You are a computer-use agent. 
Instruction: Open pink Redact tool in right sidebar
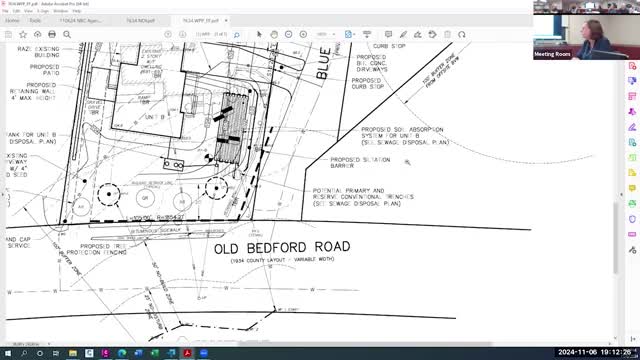(632, 234)
